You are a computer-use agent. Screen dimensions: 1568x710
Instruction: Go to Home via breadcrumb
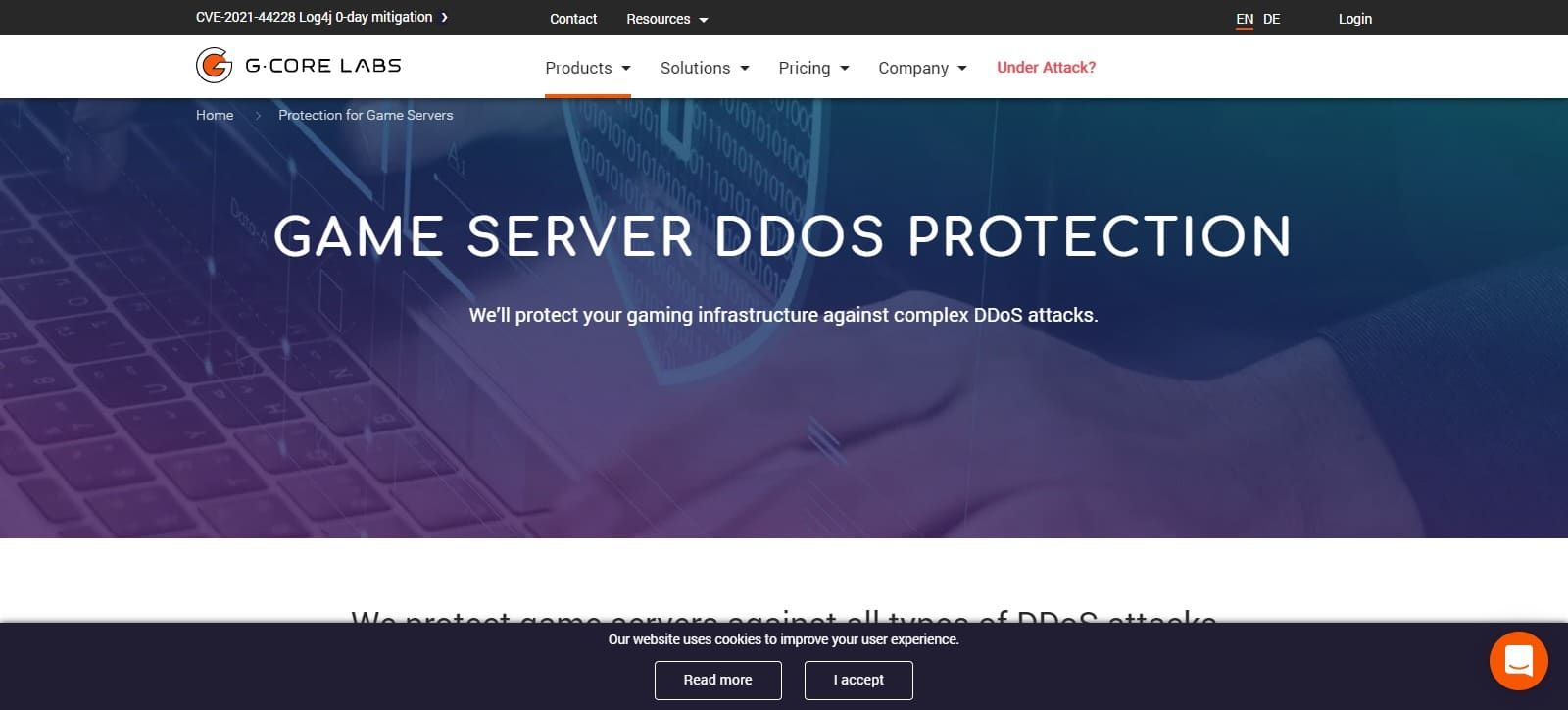pos(215,115)
